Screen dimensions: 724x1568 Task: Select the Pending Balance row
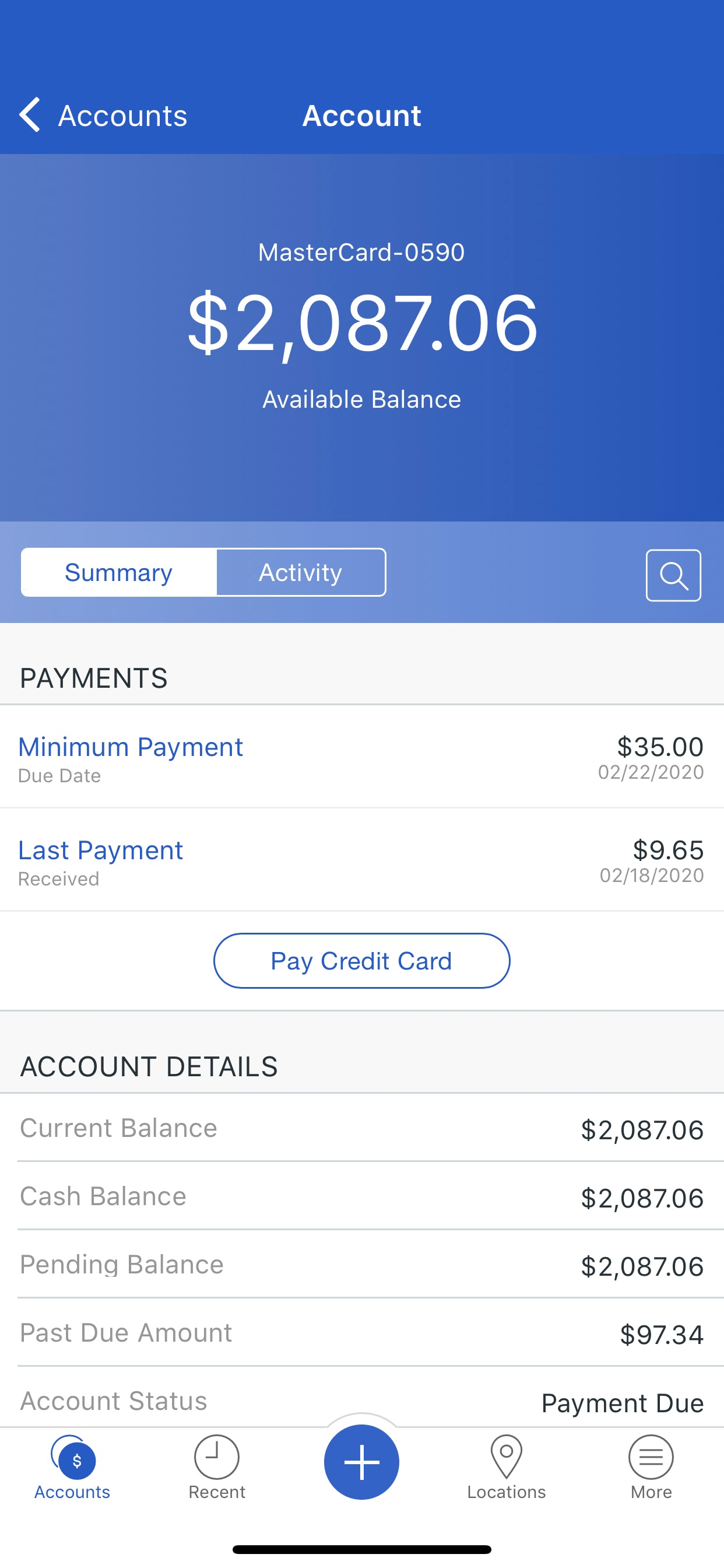point(361,1264)
